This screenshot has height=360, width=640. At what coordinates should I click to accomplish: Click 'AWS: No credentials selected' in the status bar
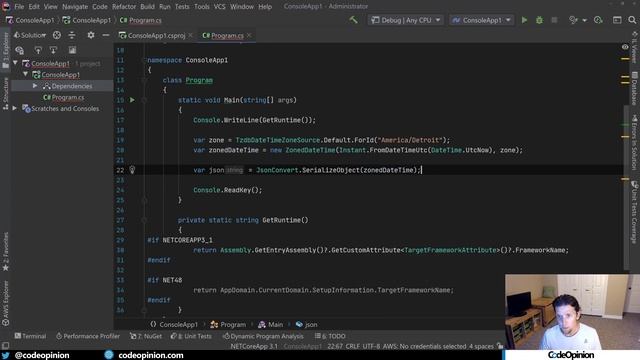coord(424,346)
